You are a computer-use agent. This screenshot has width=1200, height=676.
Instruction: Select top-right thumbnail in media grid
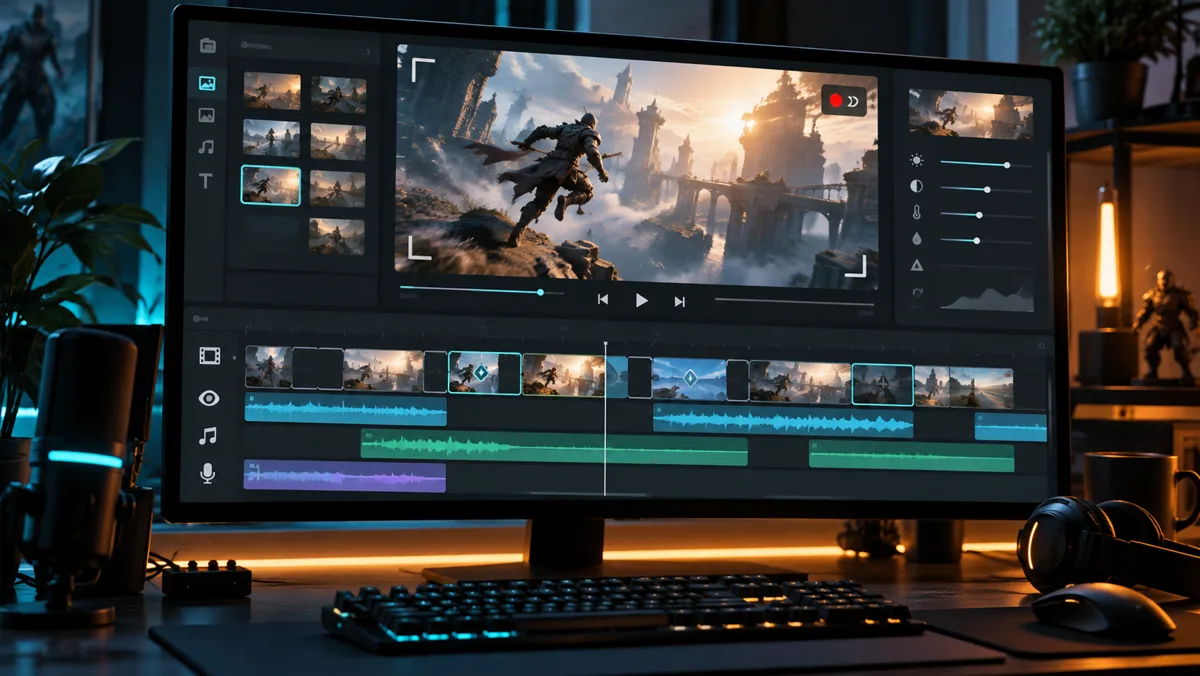click(x=338, y=94)
